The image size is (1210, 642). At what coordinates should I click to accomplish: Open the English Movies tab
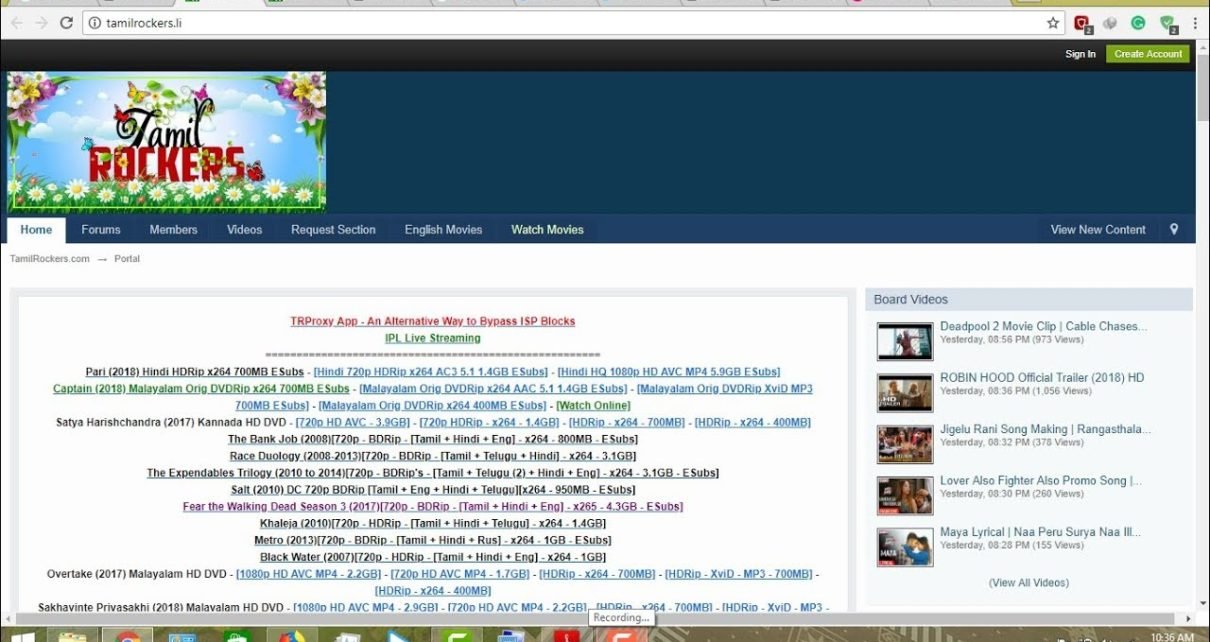pyautogui.click(x=443, y=230)
